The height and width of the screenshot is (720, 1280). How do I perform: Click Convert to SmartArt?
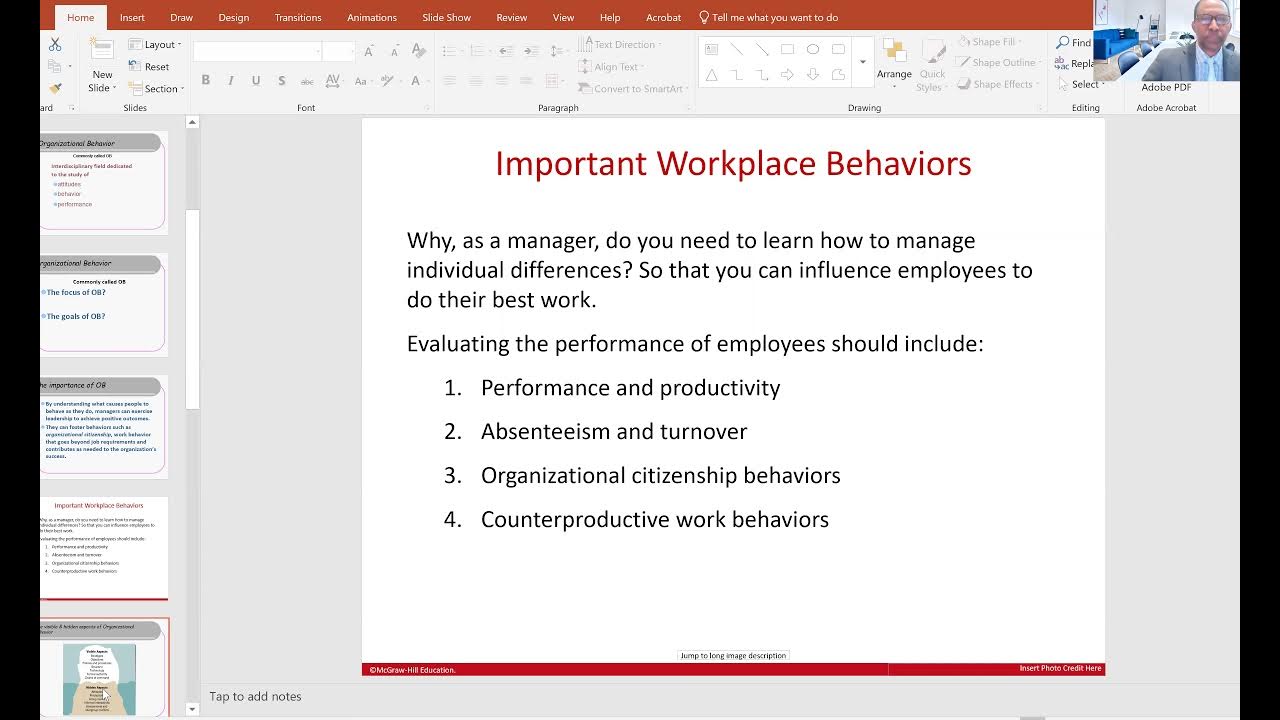[631, 88]
